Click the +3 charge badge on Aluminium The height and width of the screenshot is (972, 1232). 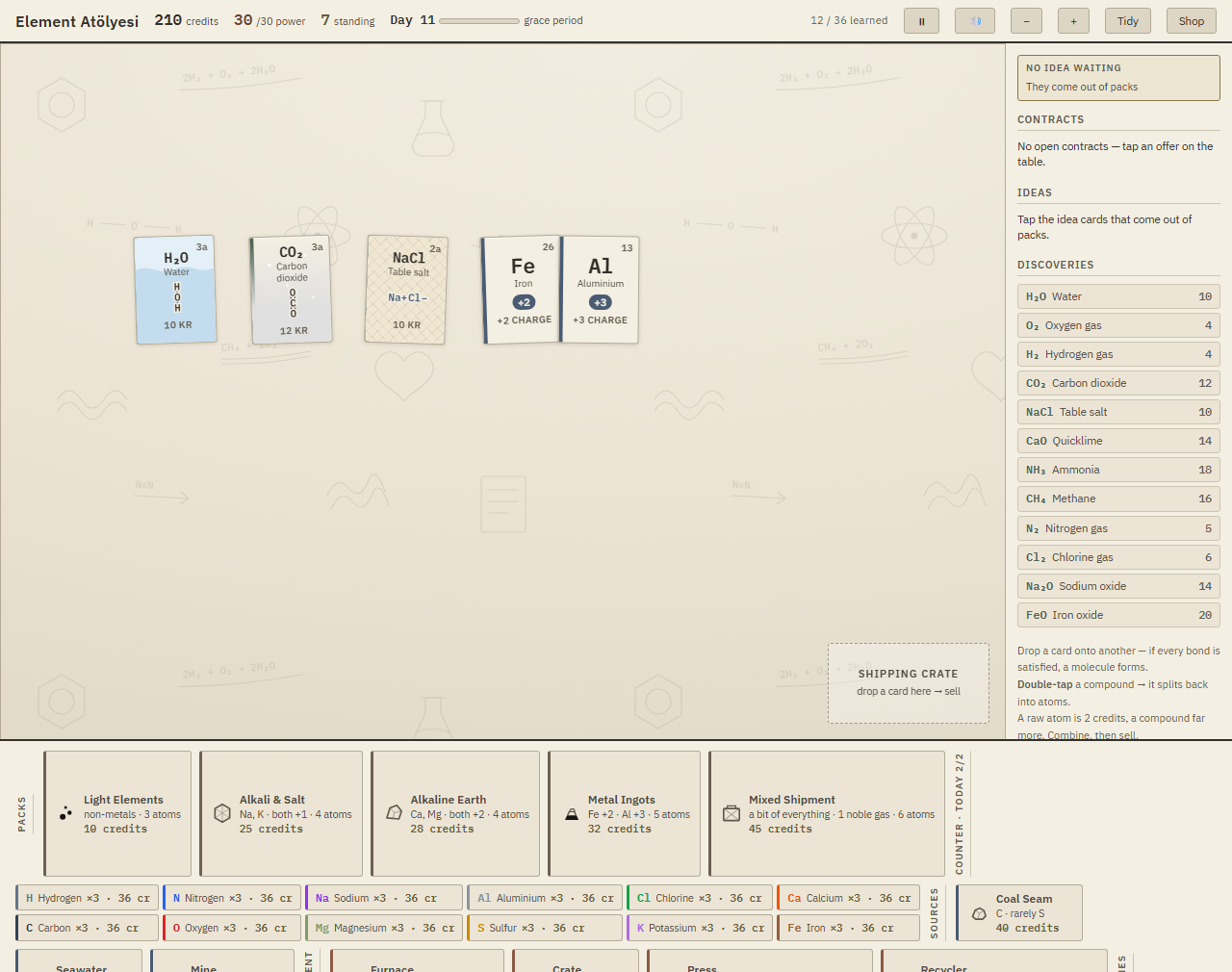pos(601,302)
